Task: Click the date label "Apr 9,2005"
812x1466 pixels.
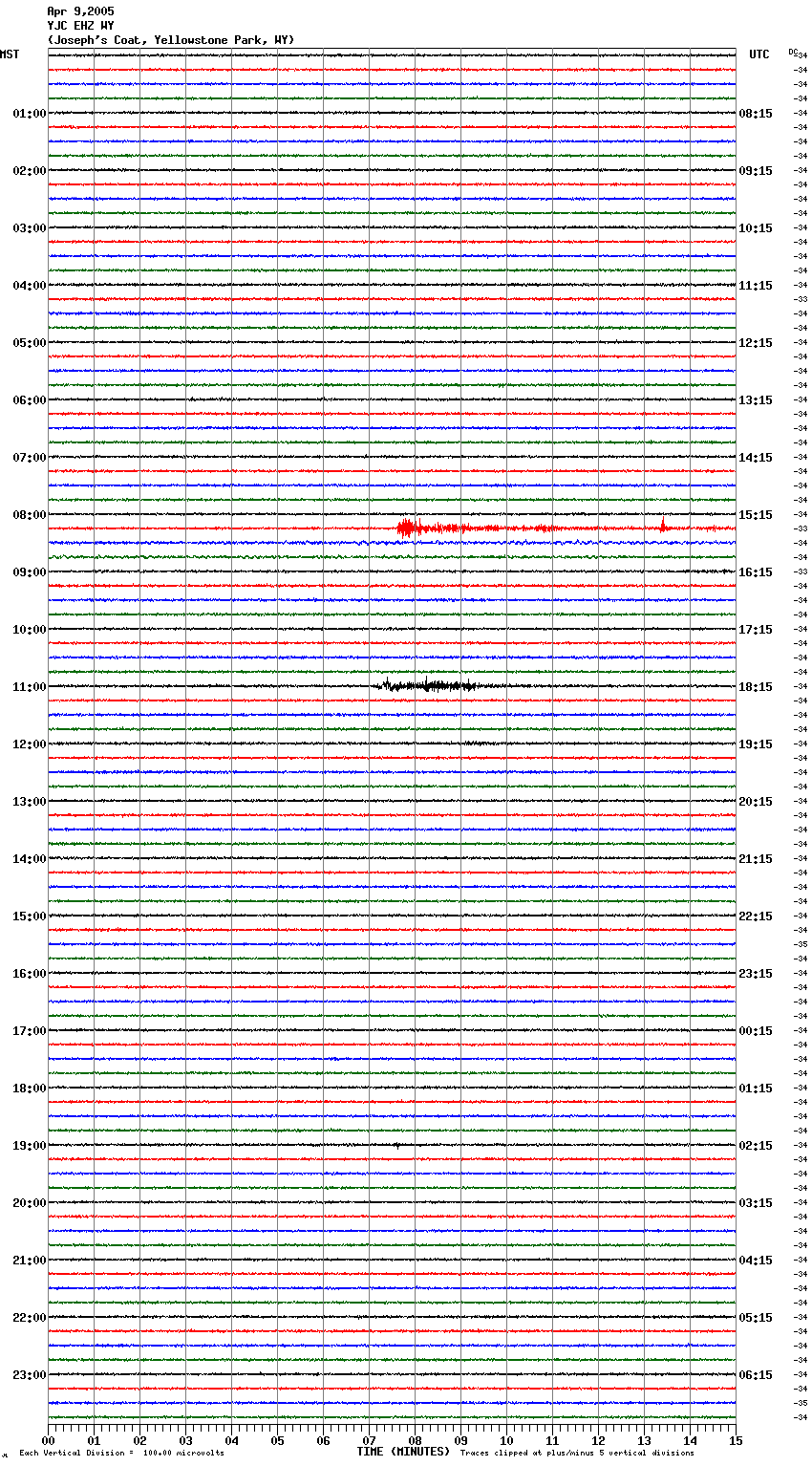Action: [80, 11]
